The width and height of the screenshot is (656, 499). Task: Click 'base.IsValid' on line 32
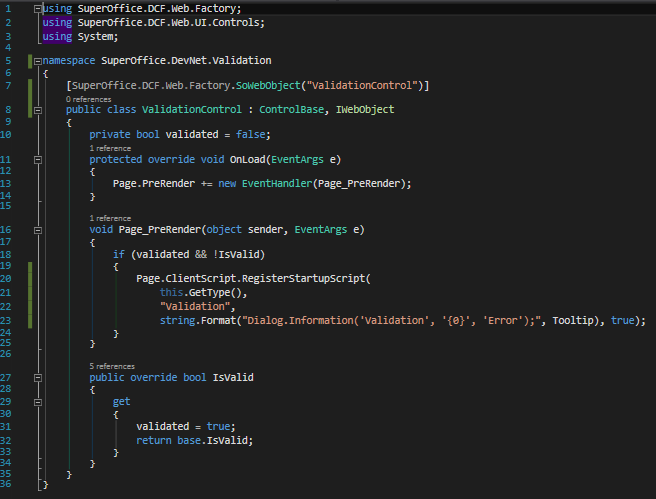coord(213,440)
